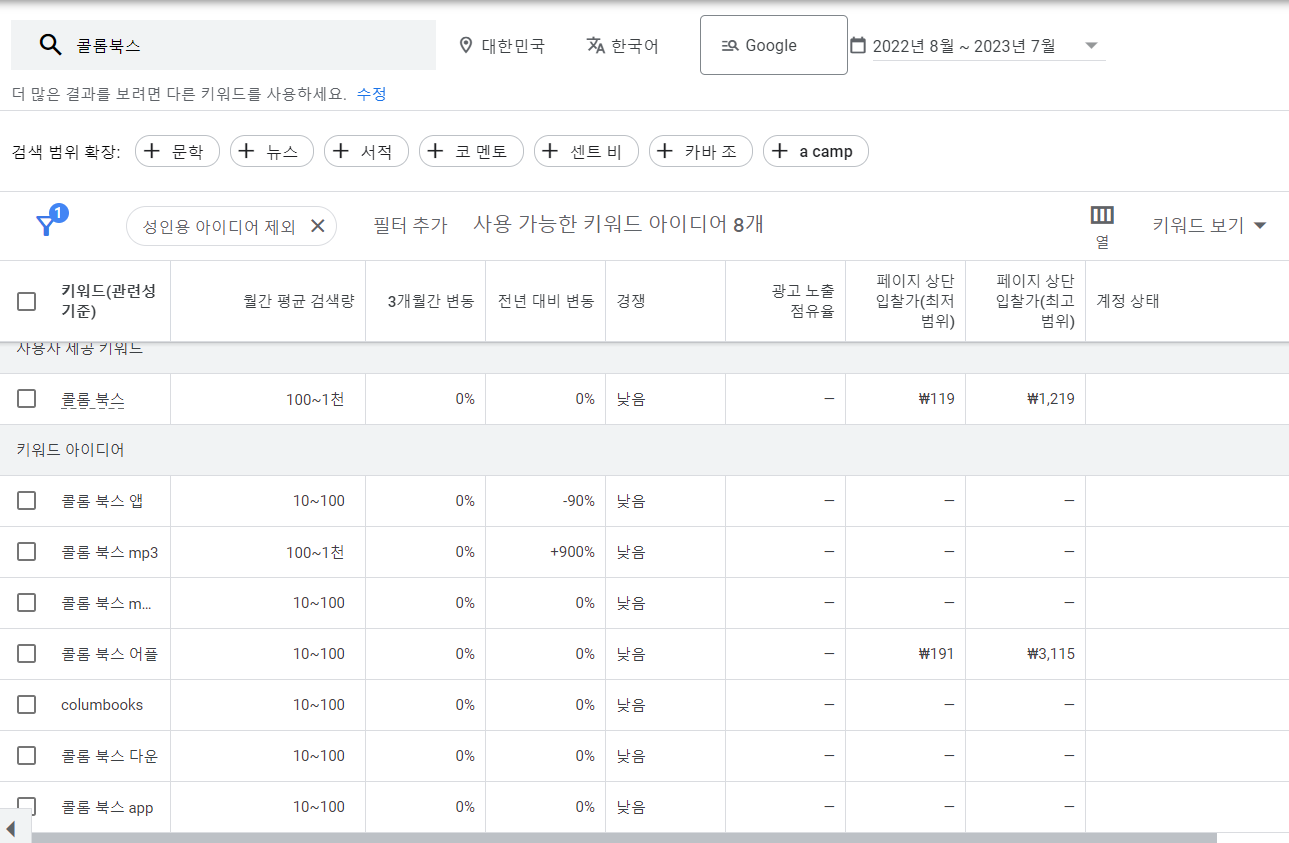This screenshot has width=1289, height=843.
Task: Sort by 광고 노출 점유율 column header
Action: tap(803, 301)
